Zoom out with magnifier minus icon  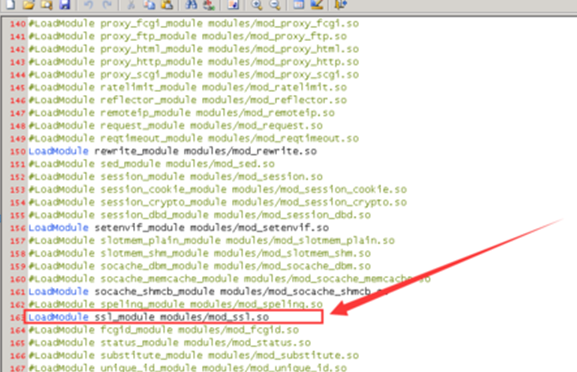(275, 4)
